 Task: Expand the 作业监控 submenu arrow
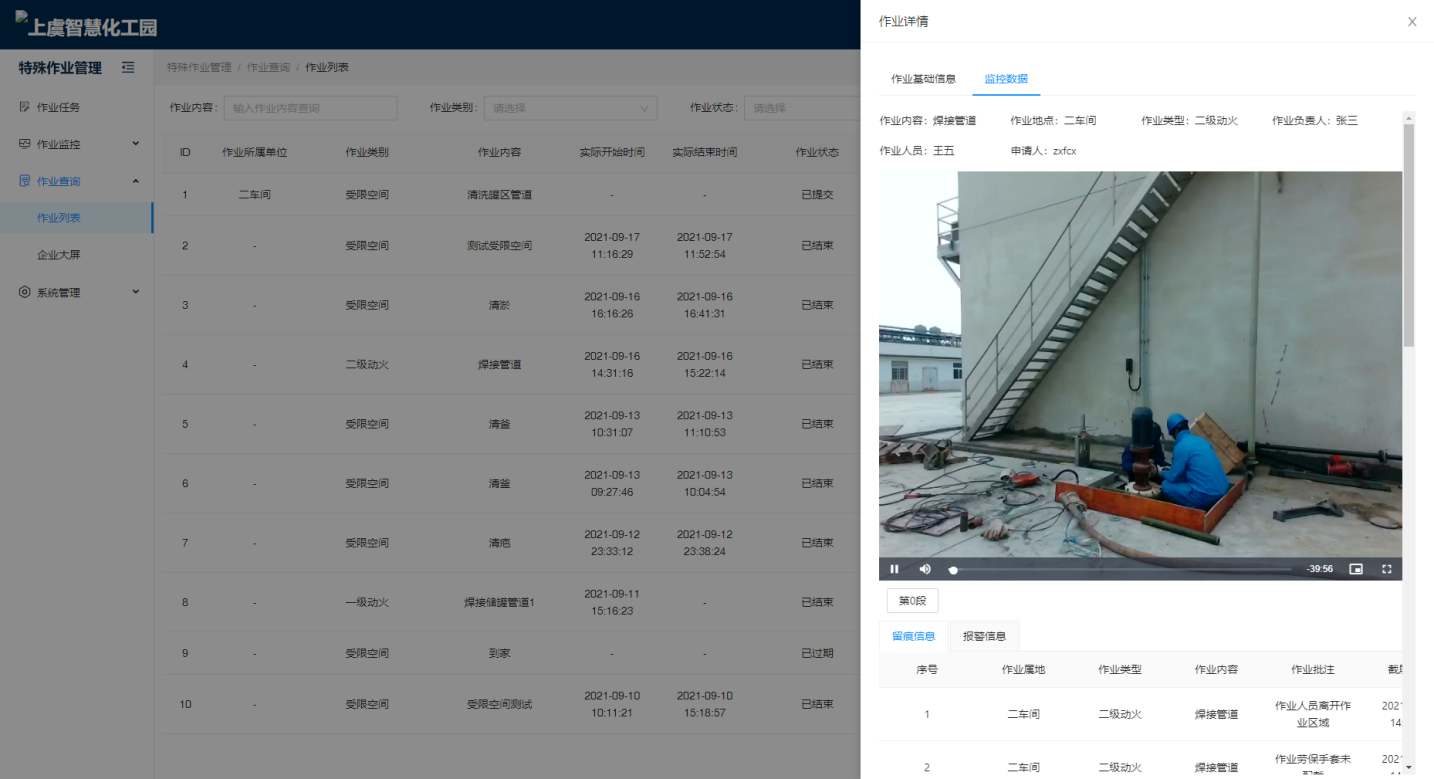[136, 144]
